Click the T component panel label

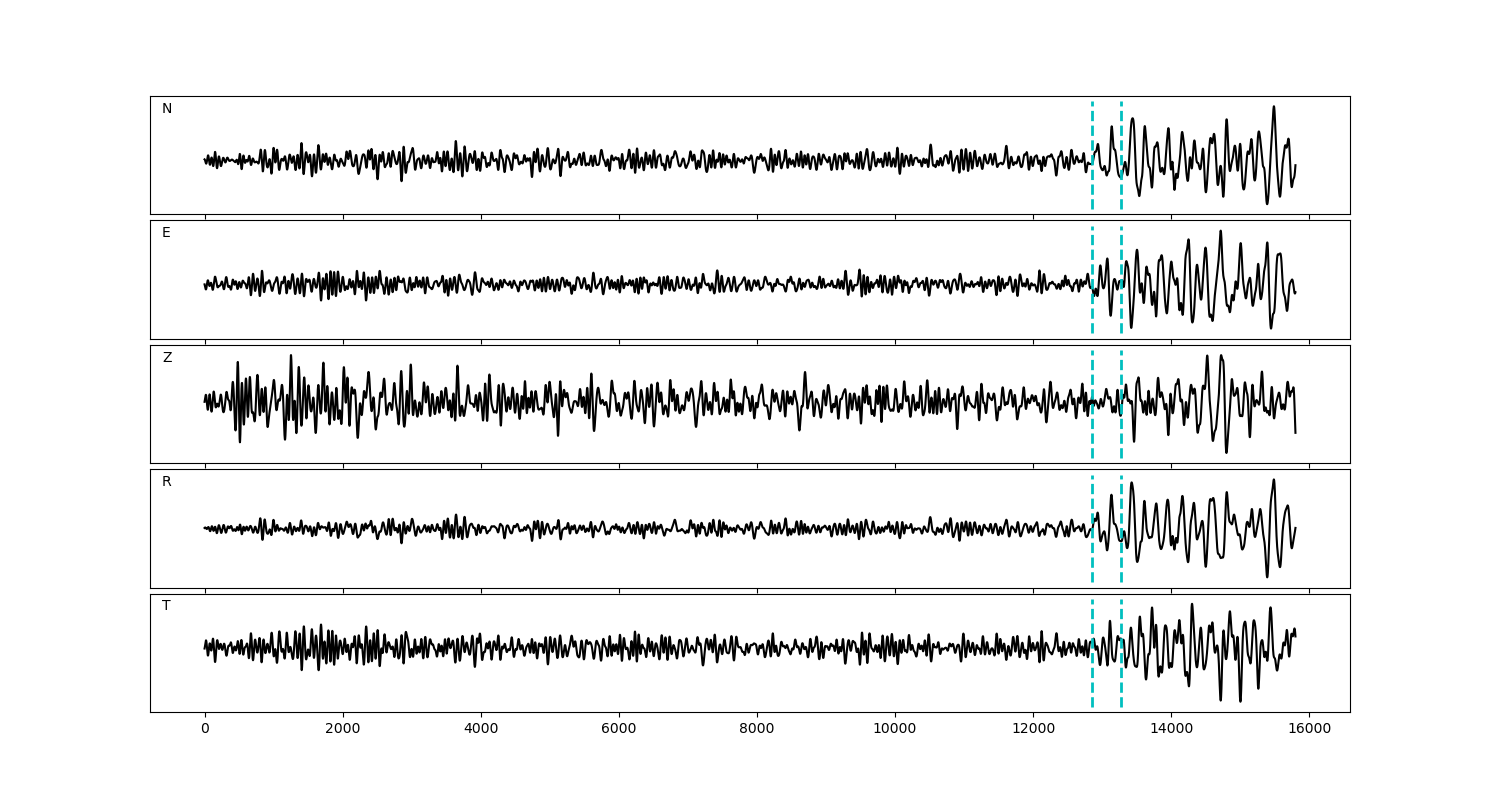(x=166, y=606)
